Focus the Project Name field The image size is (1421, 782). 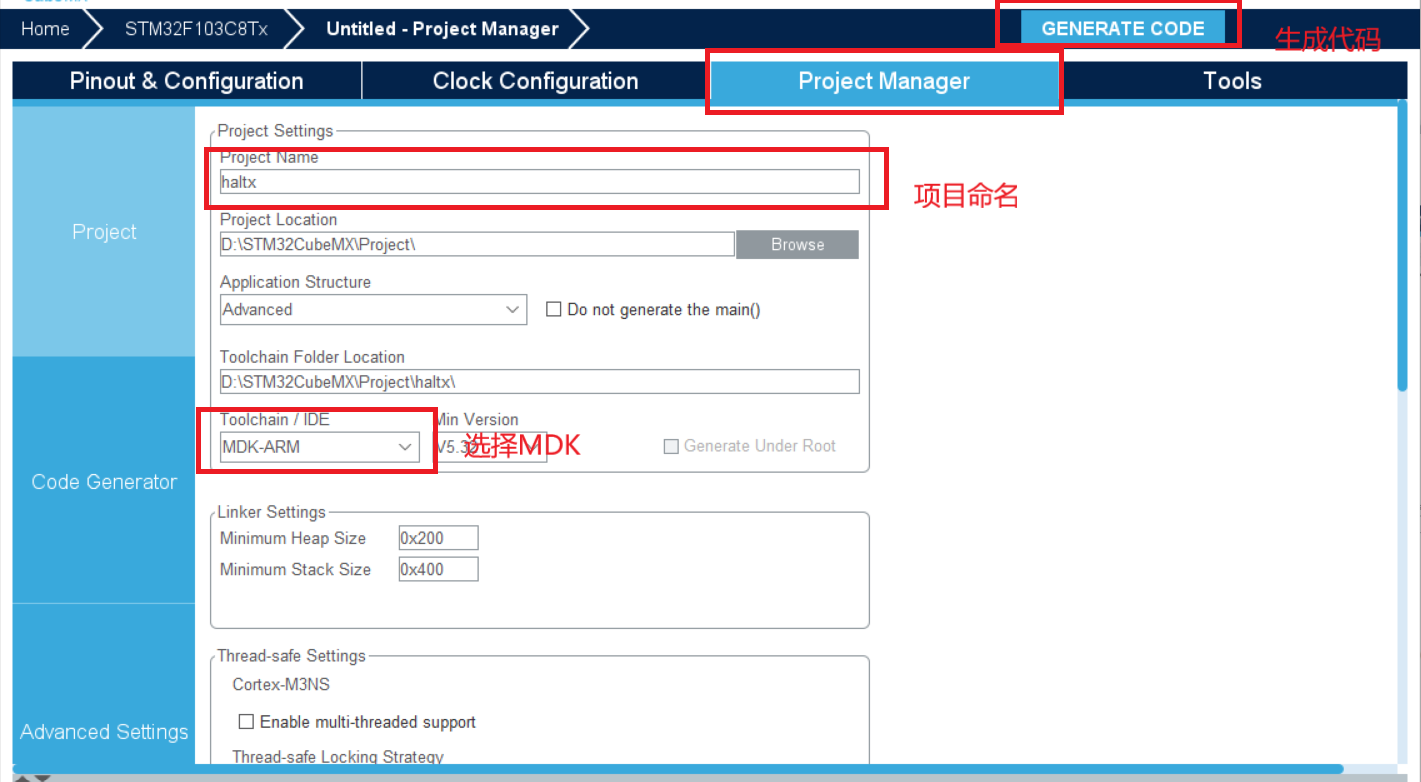point(540,182)
